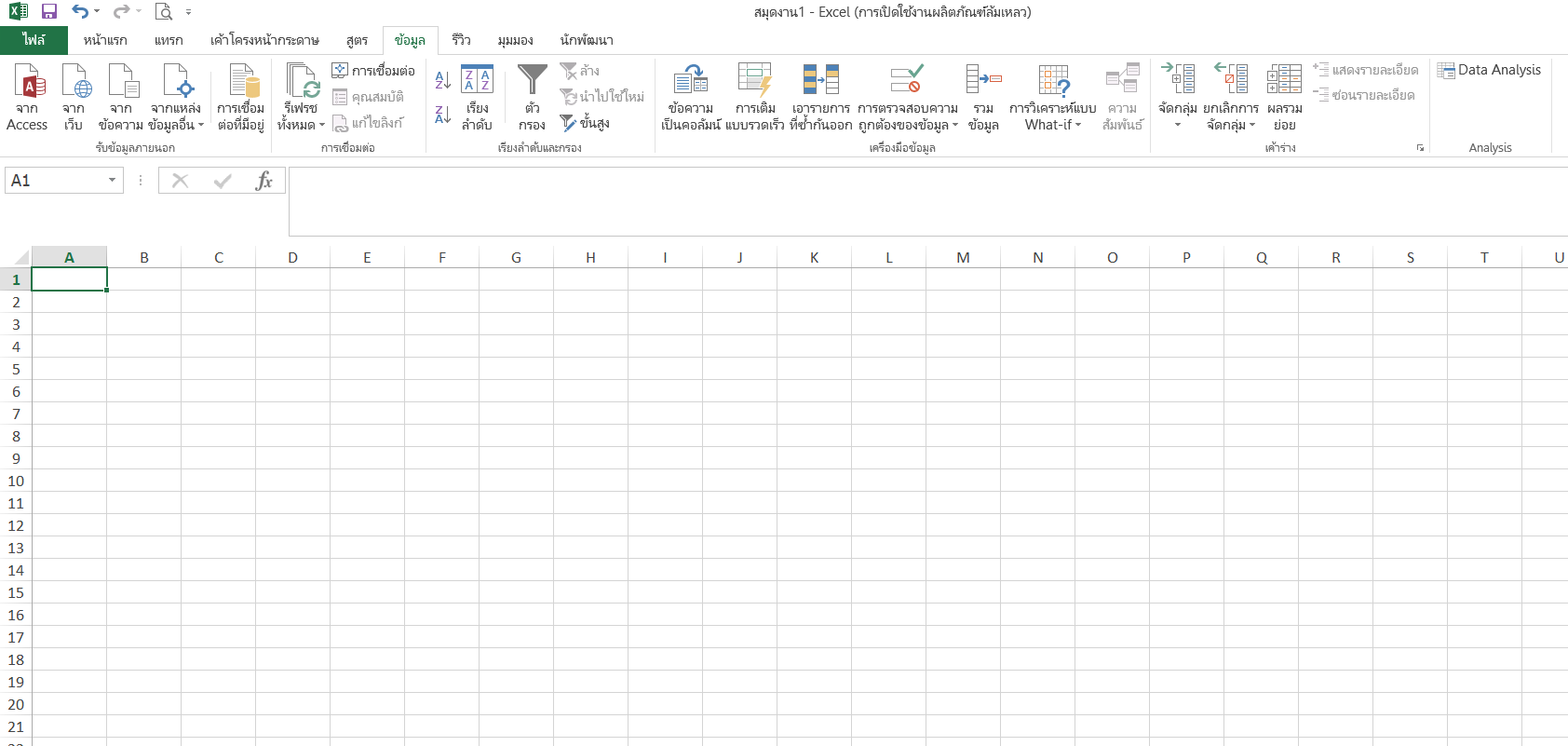Open Print Preview from quick access toolbar

point(164,11)
